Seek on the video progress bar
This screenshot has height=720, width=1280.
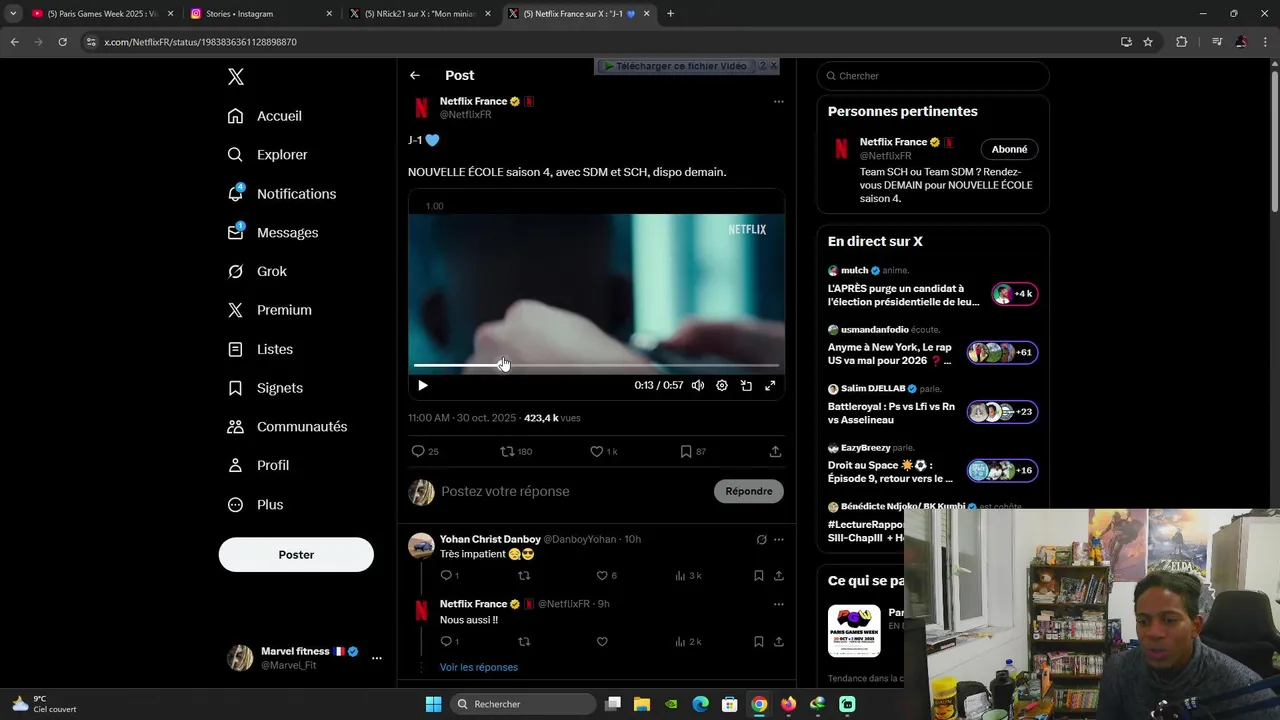tap(596, 365)
